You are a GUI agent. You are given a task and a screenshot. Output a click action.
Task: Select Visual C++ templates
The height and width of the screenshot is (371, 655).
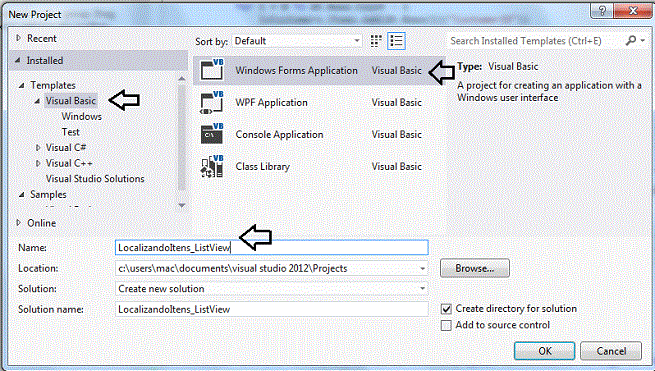[69, 163]
